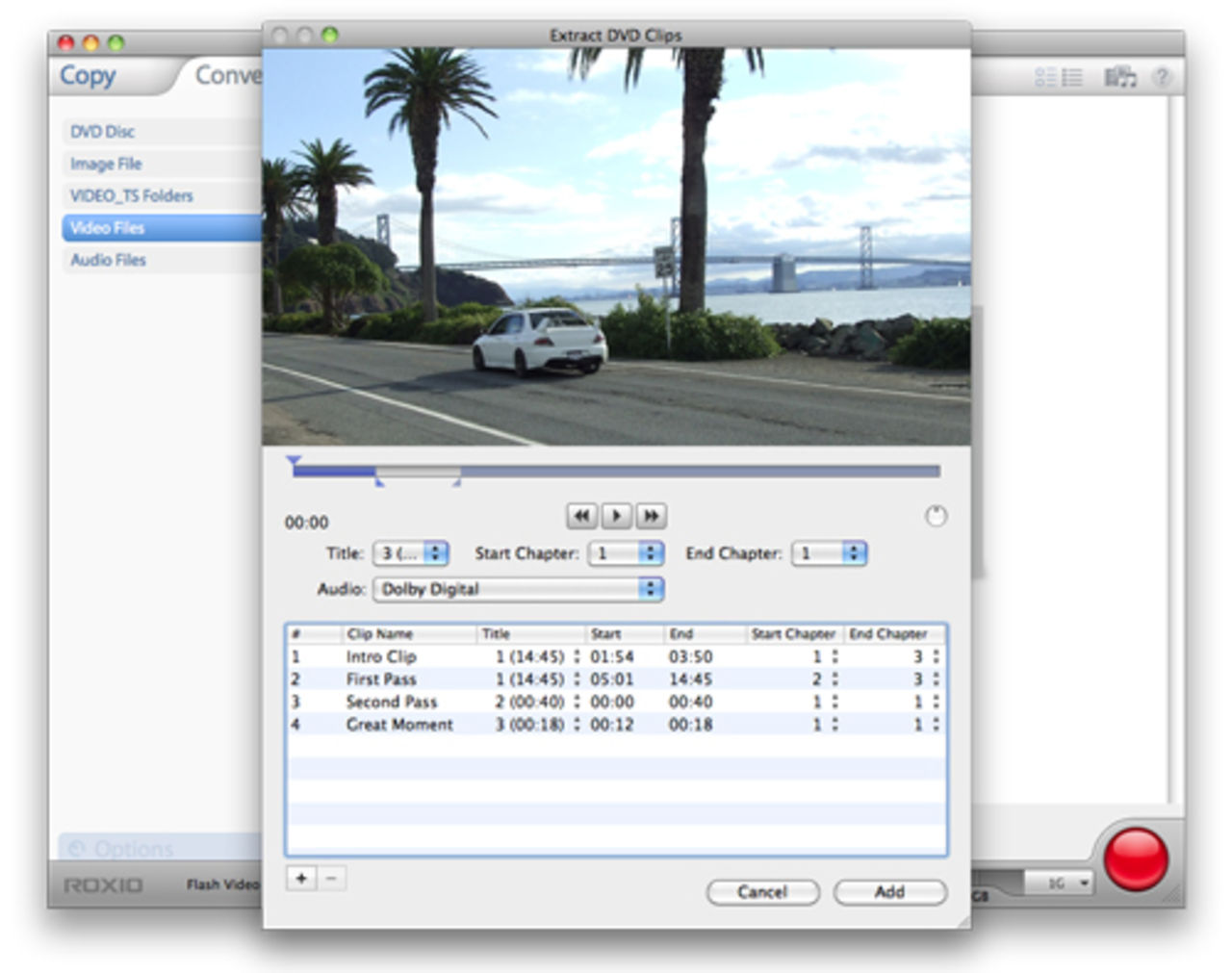Select Audio Files in the sidebar
The height and width of the screenshot is (973, 1232).
pyautogui.click(x=108, y=260)
